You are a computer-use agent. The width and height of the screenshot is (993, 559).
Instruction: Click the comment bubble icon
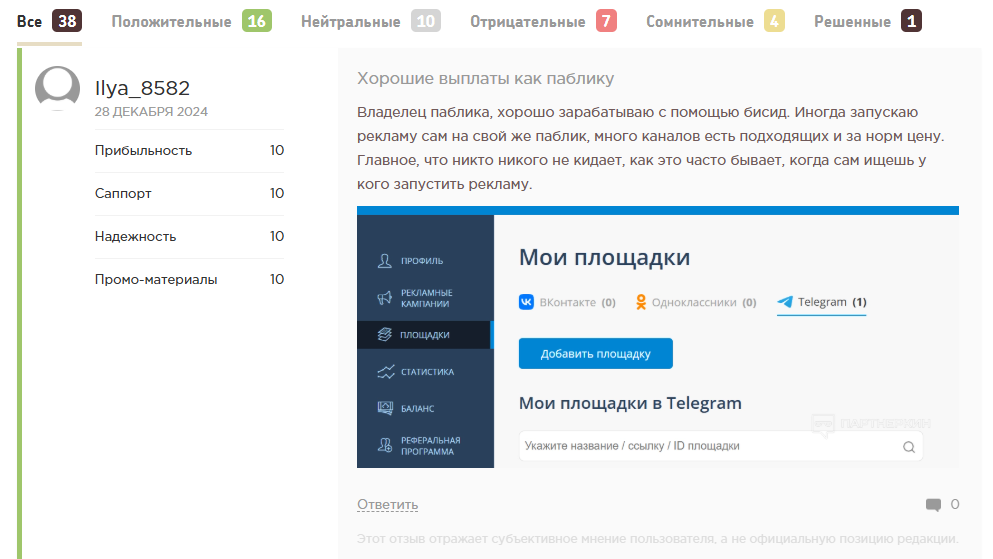(933, 505)
